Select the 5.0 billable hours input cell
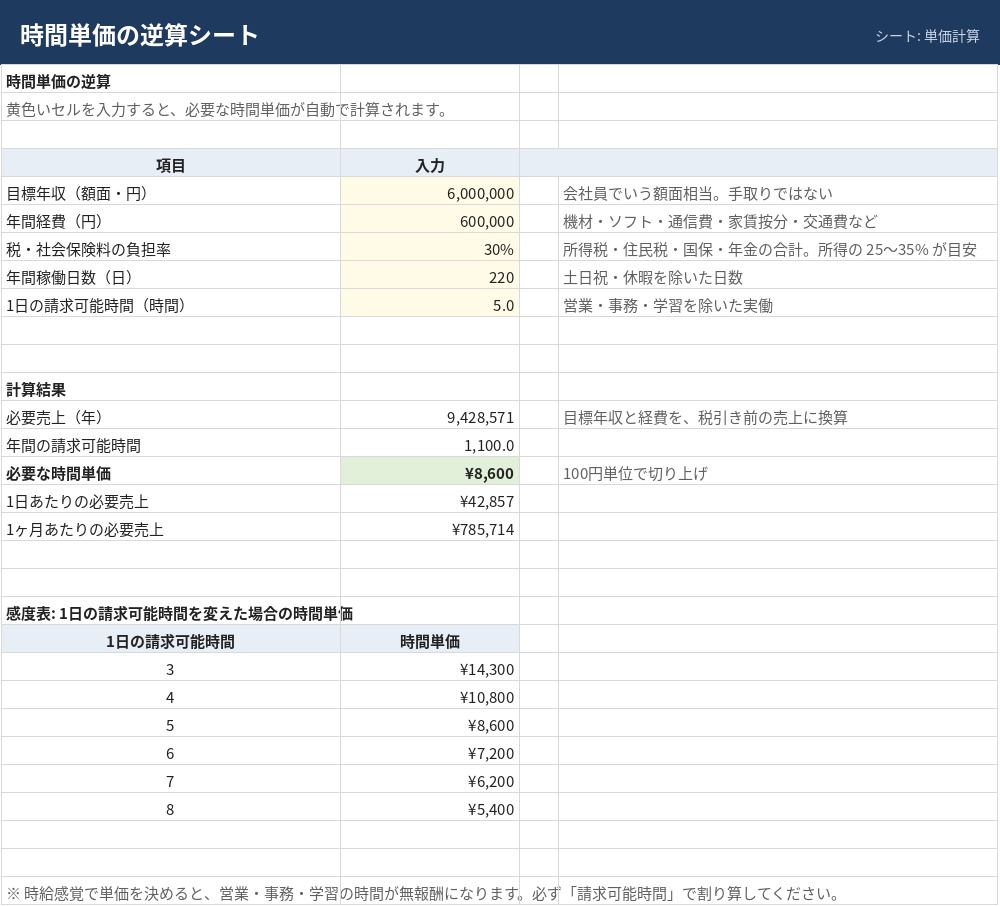This screenshot has height=906, width=1000. tap(430, 303)
